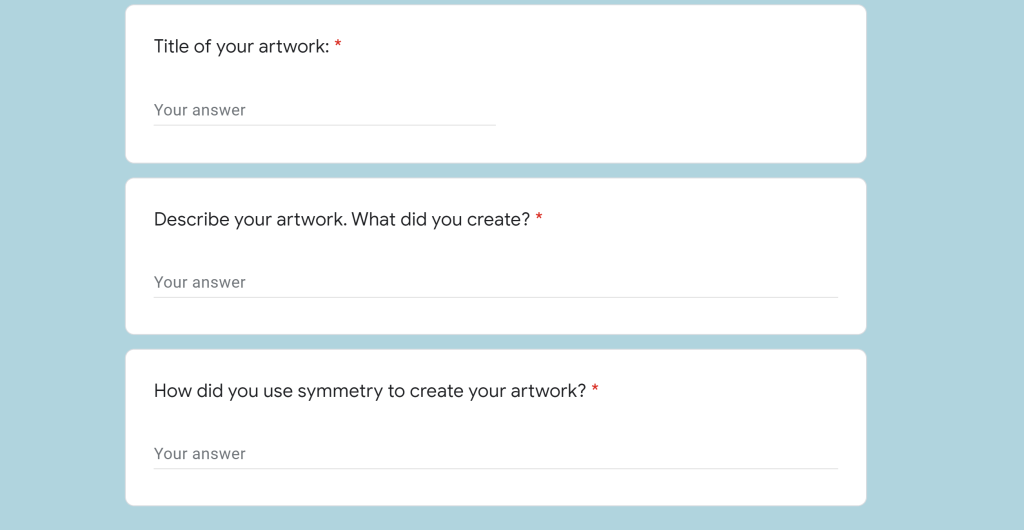
Task: Click the required asterisk after "What did you create?"
Action: pos(539,219)
